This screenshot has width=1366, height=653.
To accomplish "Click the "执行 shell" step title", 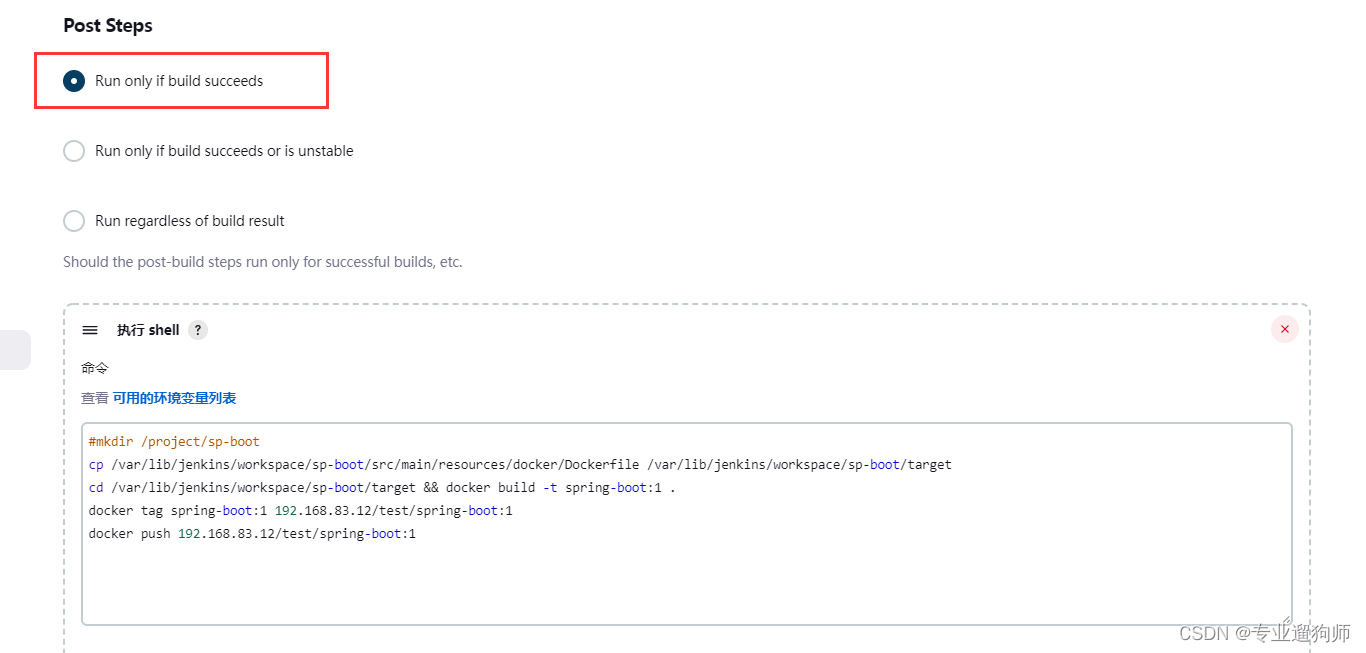I will [148, 330].
